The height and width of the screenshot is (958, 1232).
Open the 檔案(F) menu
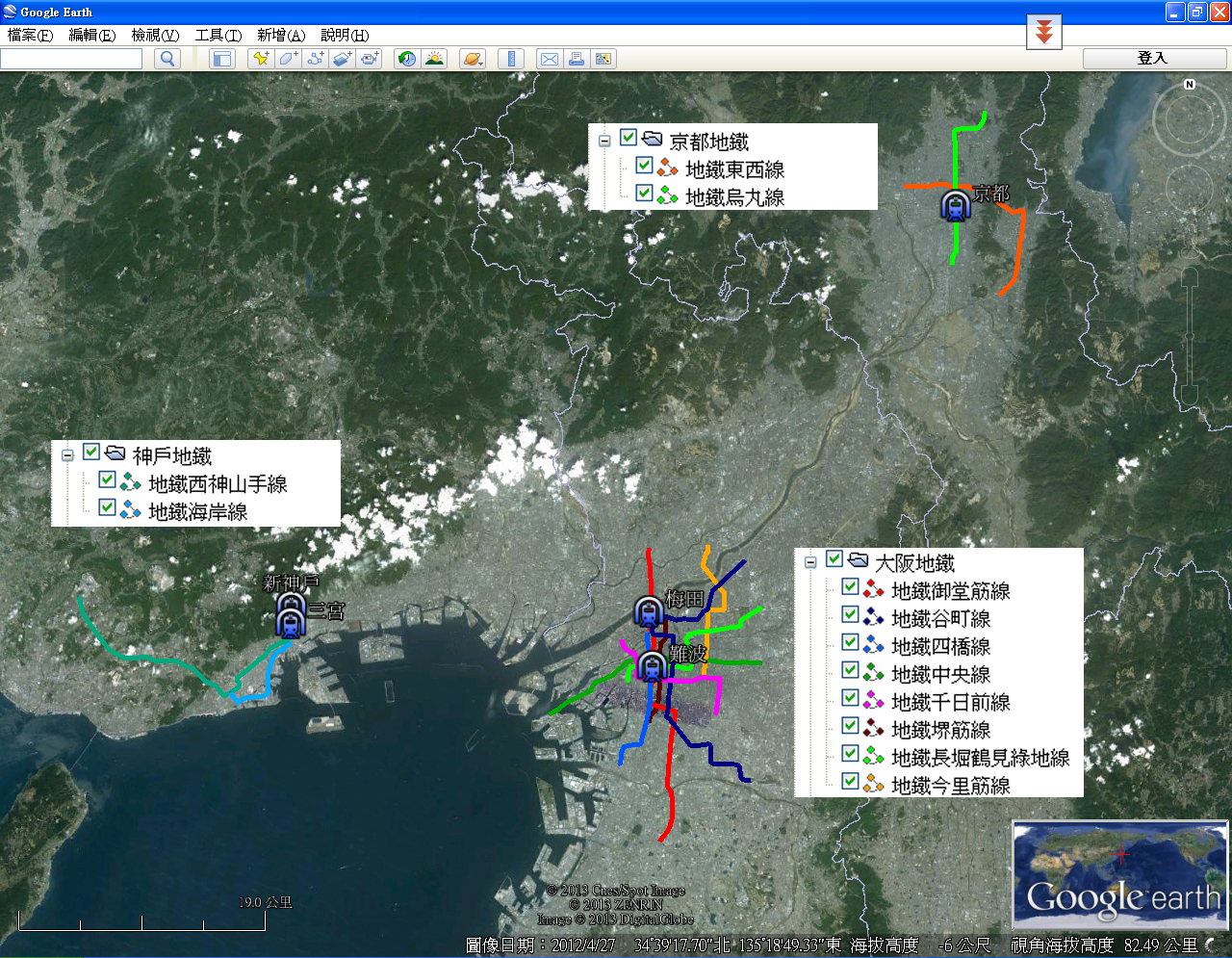point(30,35)
